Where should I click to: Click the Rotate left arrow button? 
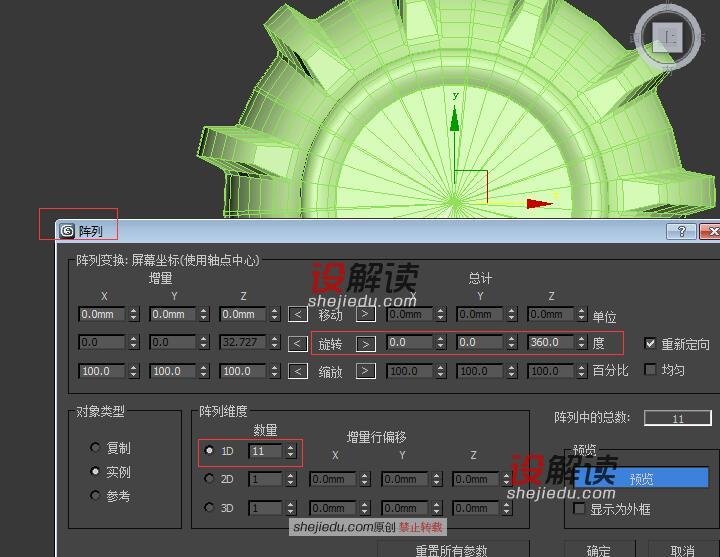click(297, 343)
